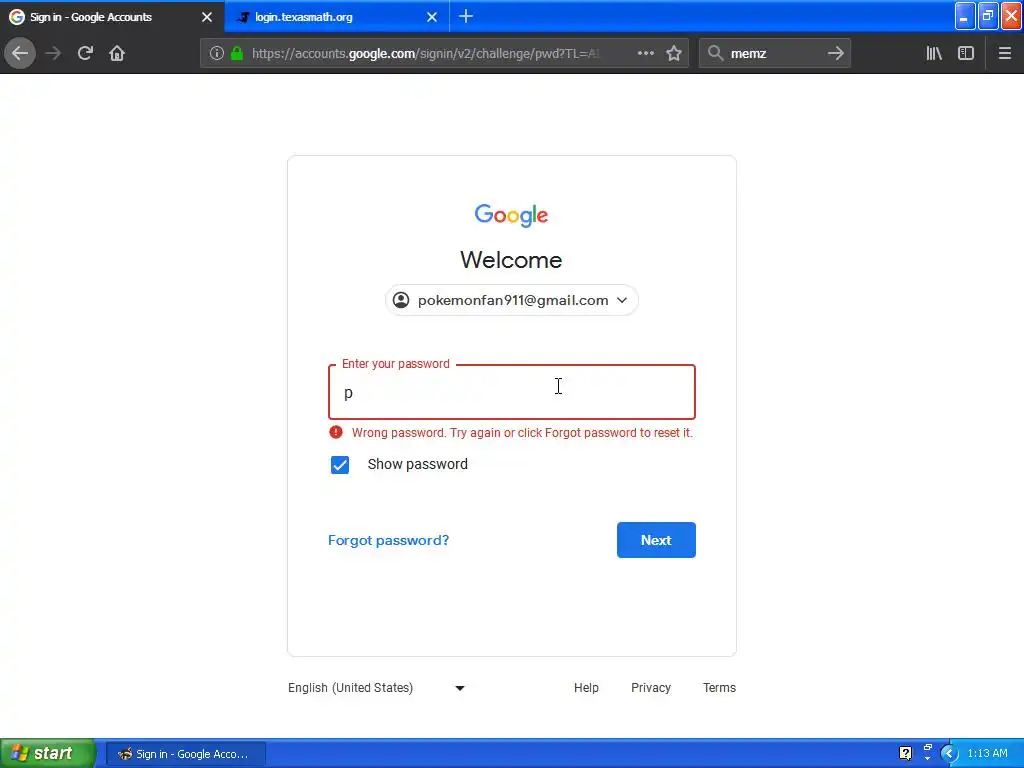The width and height of the screenshot is (1024, 768).
Task: Open the Terms link
Action: coord(719,688)
